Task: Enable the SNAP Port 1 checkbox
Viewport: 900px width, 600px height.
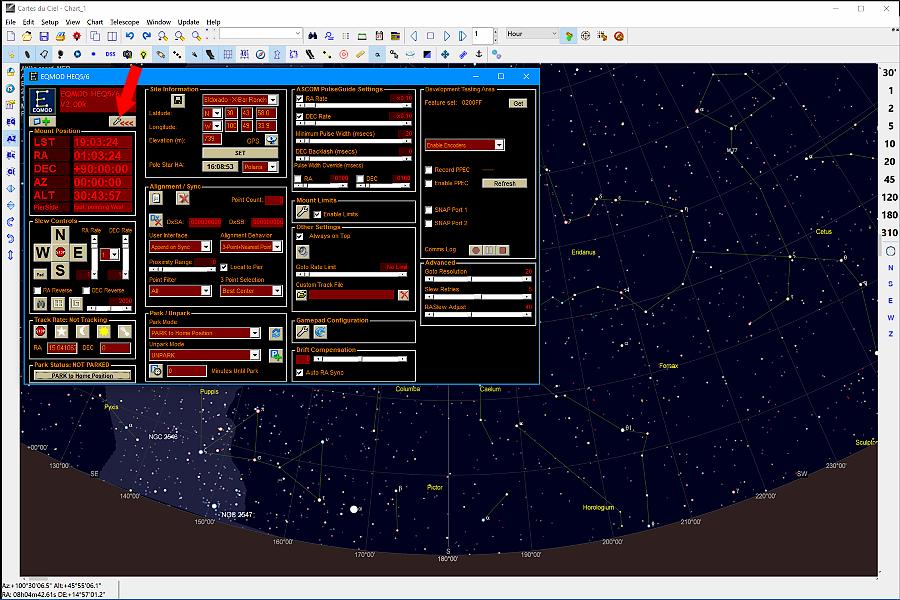Action: tap(429, 210)
